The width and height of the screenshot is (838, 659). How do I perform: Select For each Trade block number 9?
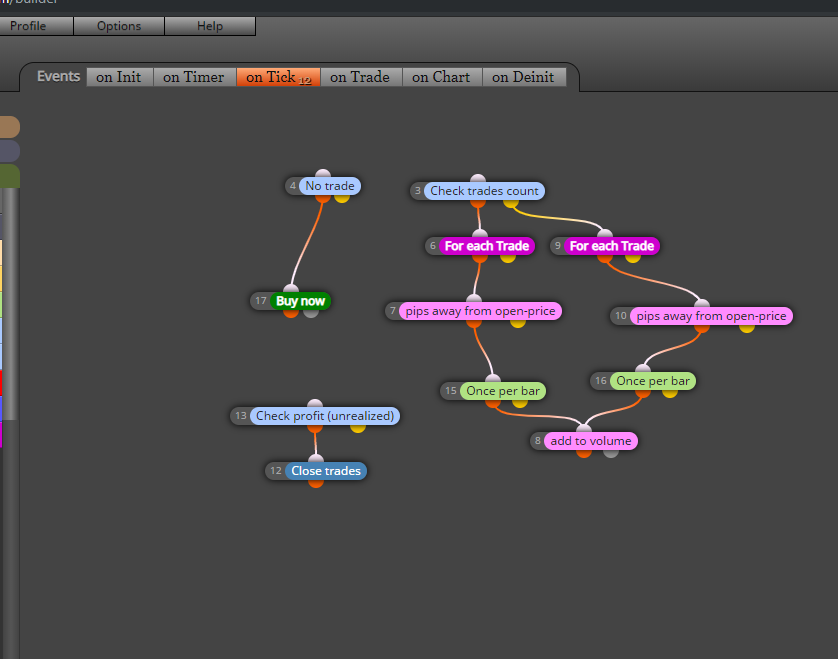pyautogui.click(x=612, y=246)
